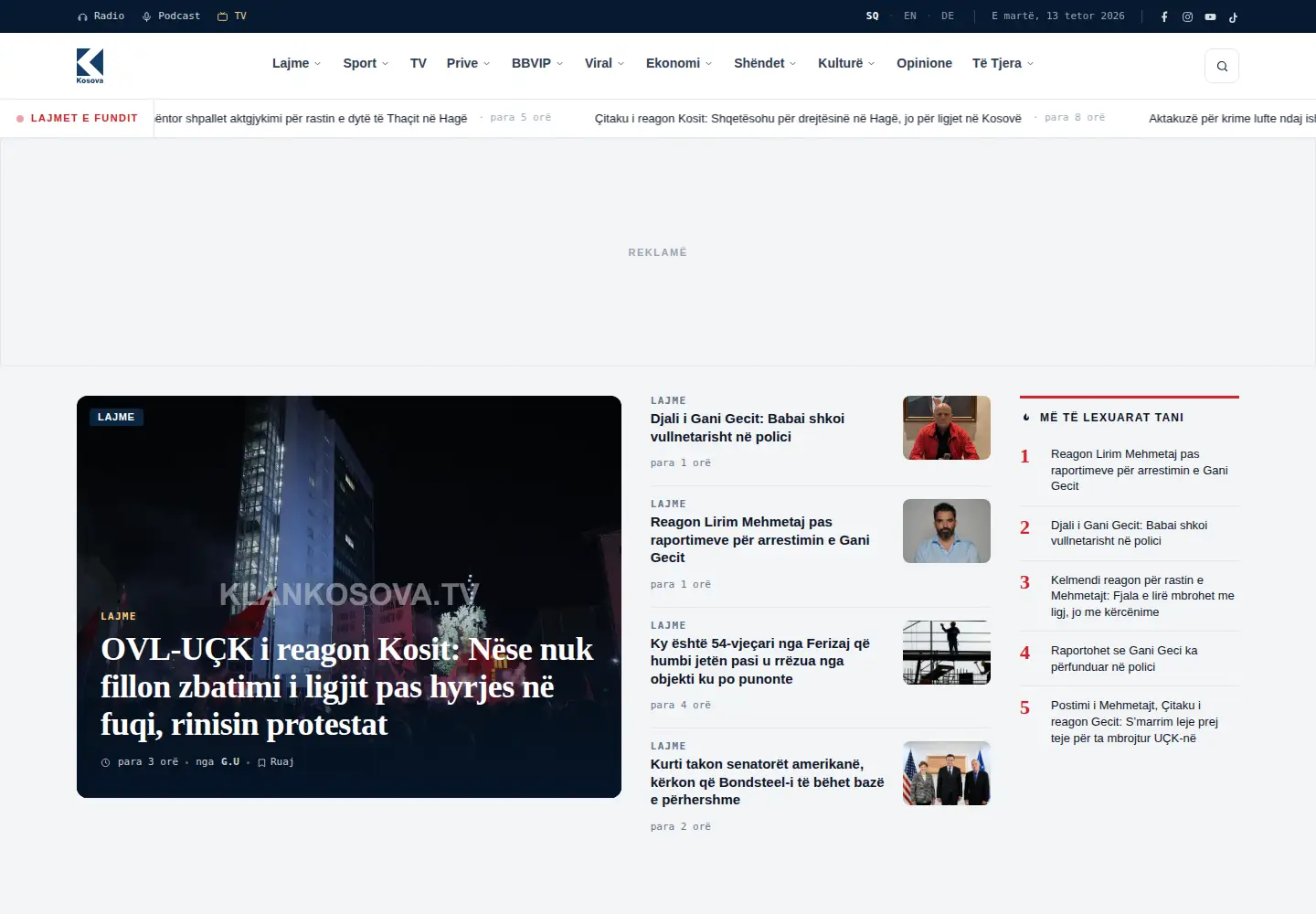Open thumbnail of Lirim Mehmetaj portrait

coord(947,531)
